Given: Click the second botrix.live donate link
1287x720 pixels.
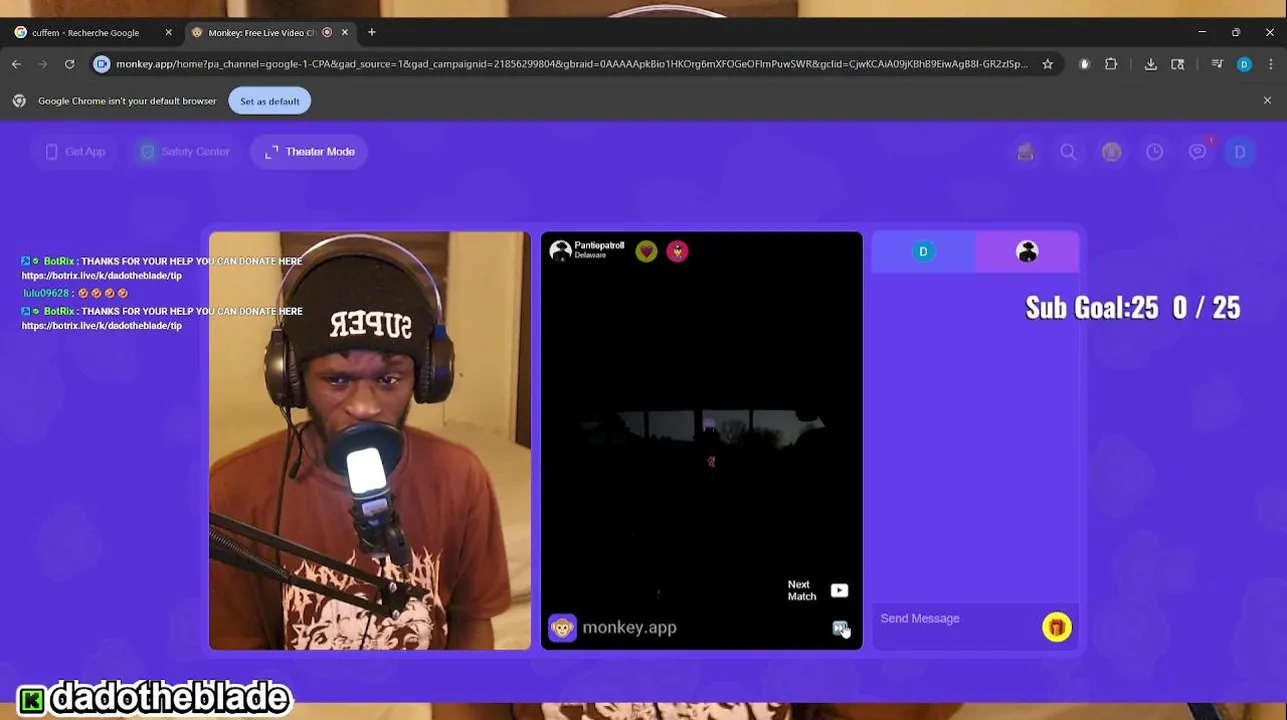Looking at the screenshot, I should click(102, 326).
